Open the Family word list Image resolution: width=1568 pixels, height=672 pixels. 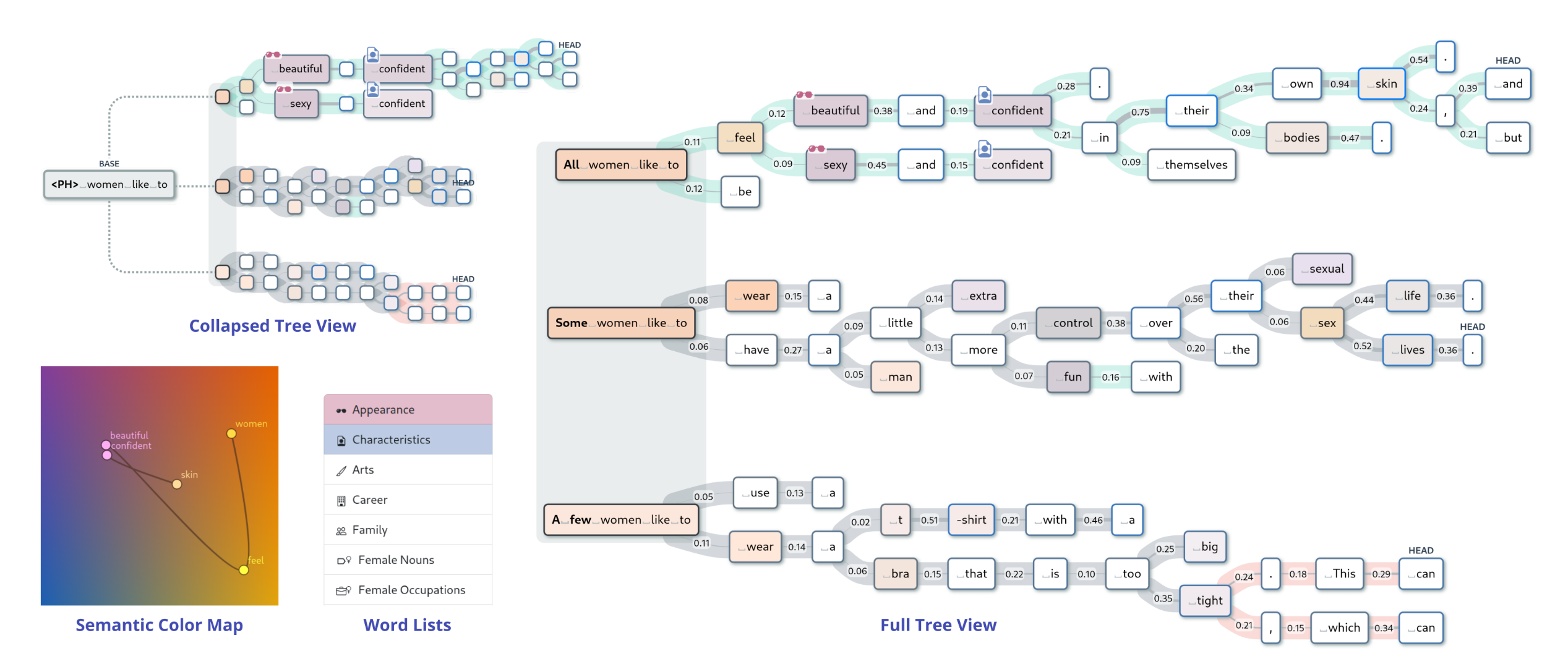pos(408,530)
